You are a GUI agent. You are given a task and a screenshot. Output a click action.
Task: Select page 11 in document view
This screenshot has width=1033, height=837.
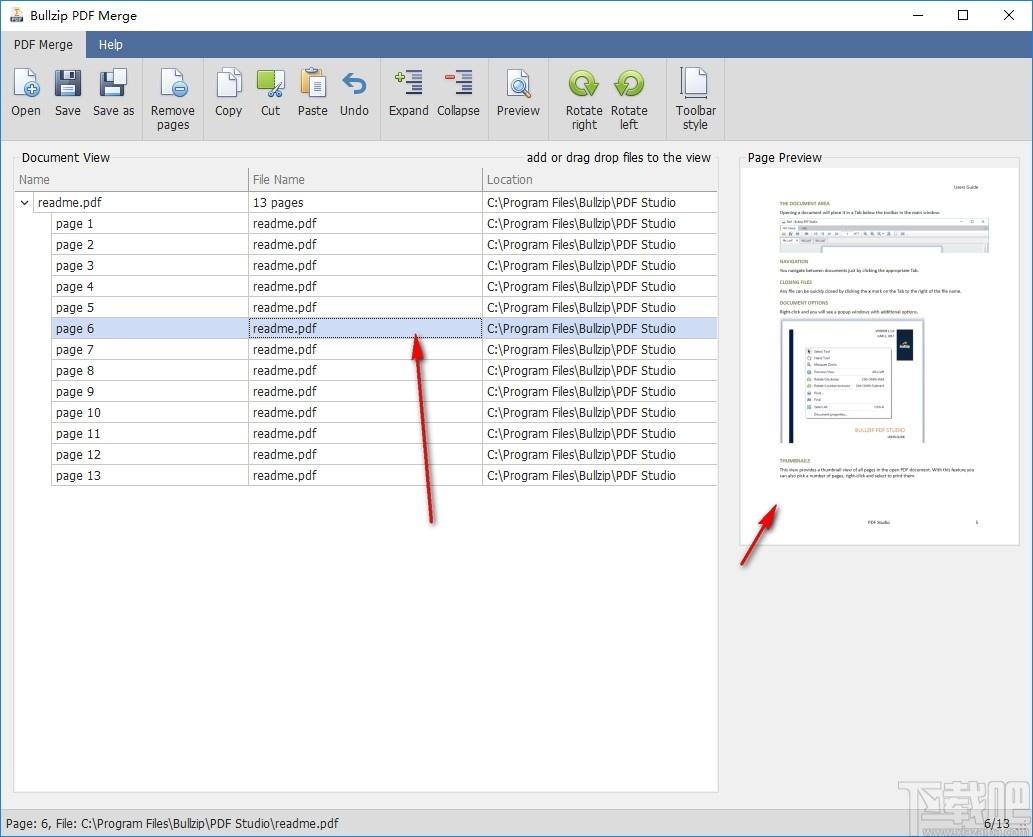pyautogui.click(x=384, y=434)
